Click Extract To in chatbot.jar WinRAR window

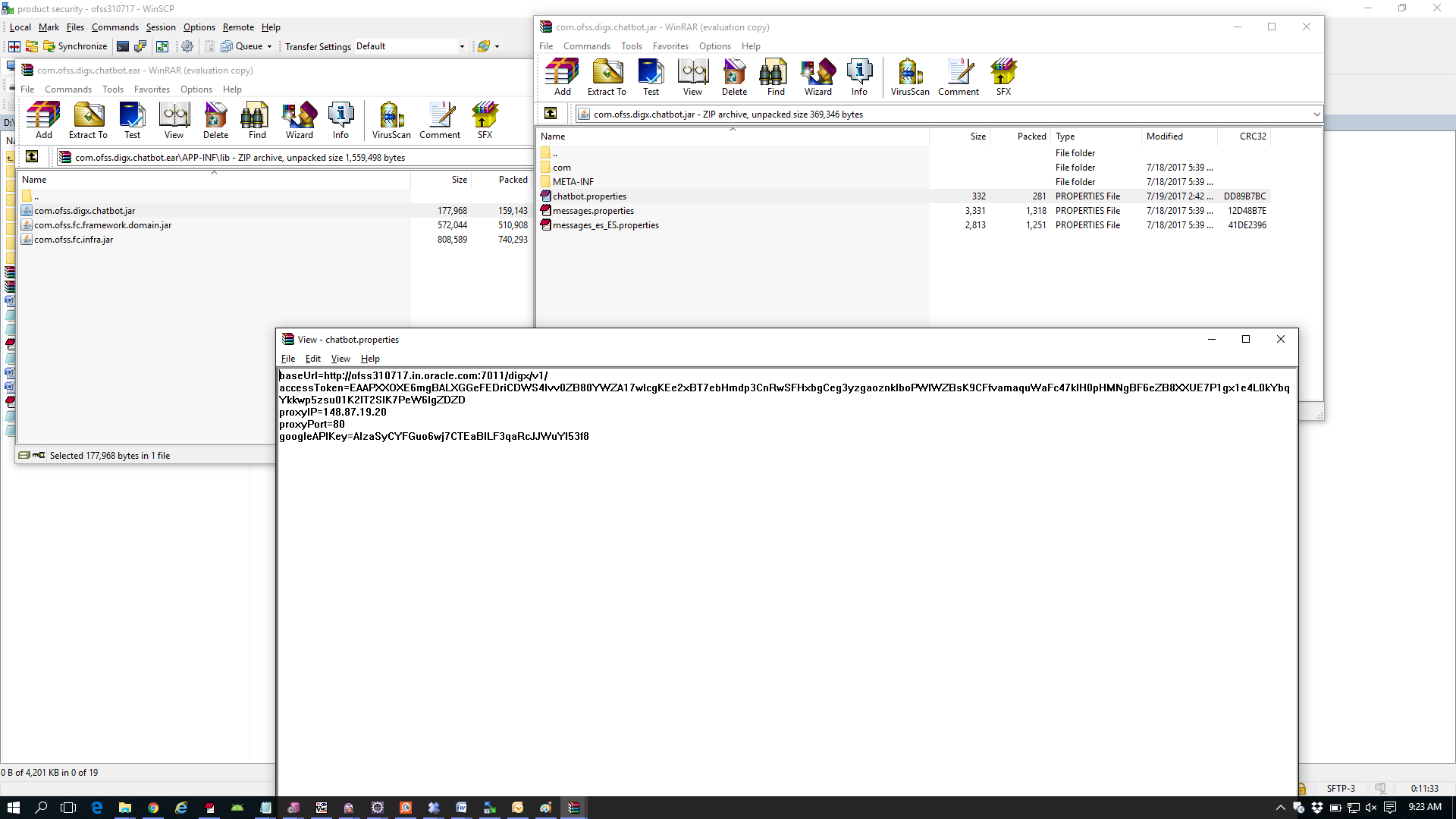607,77
